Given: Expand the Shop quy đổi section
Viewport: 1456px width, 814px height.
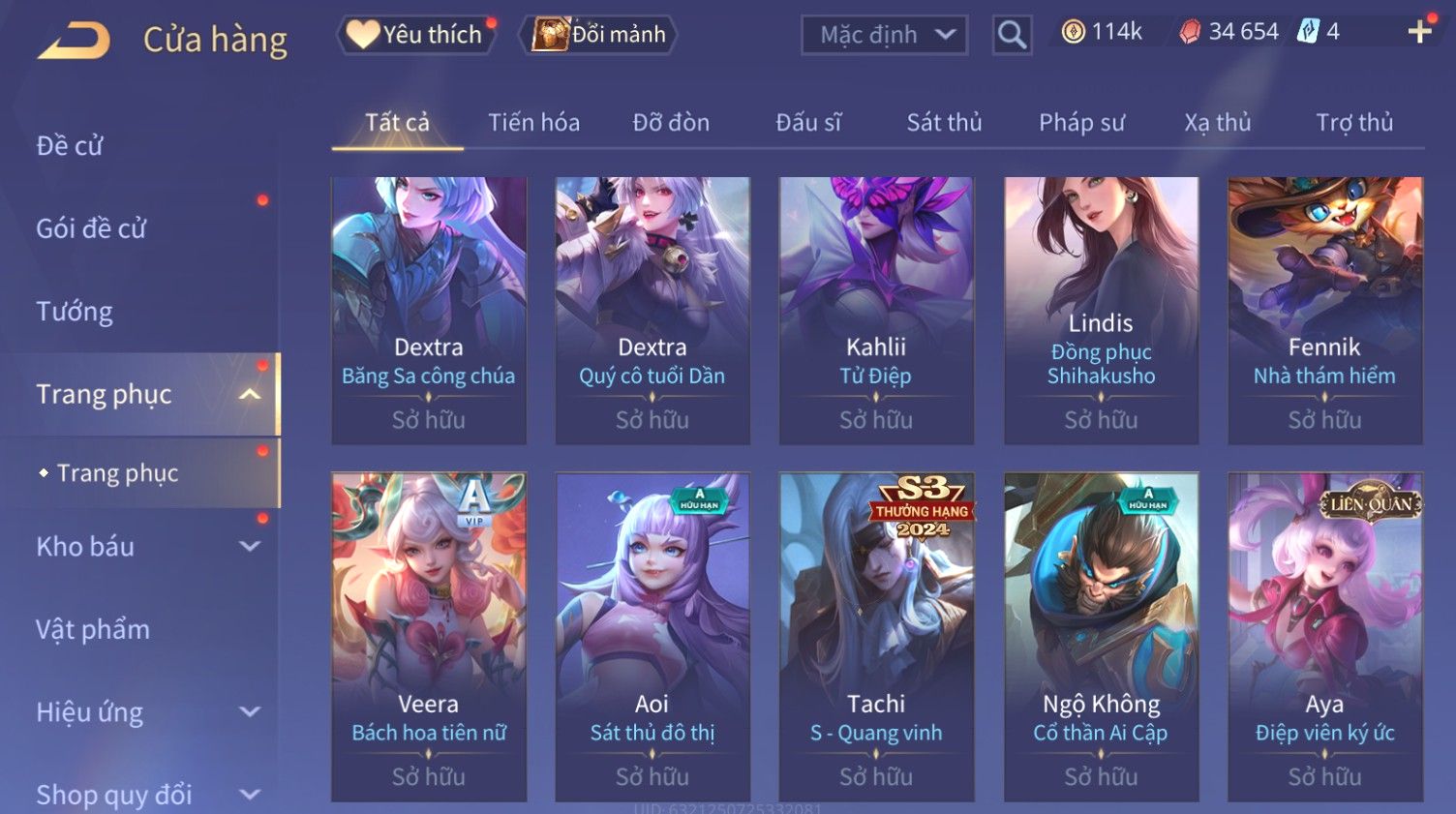Looking at the screenshot, I should 250,795.
